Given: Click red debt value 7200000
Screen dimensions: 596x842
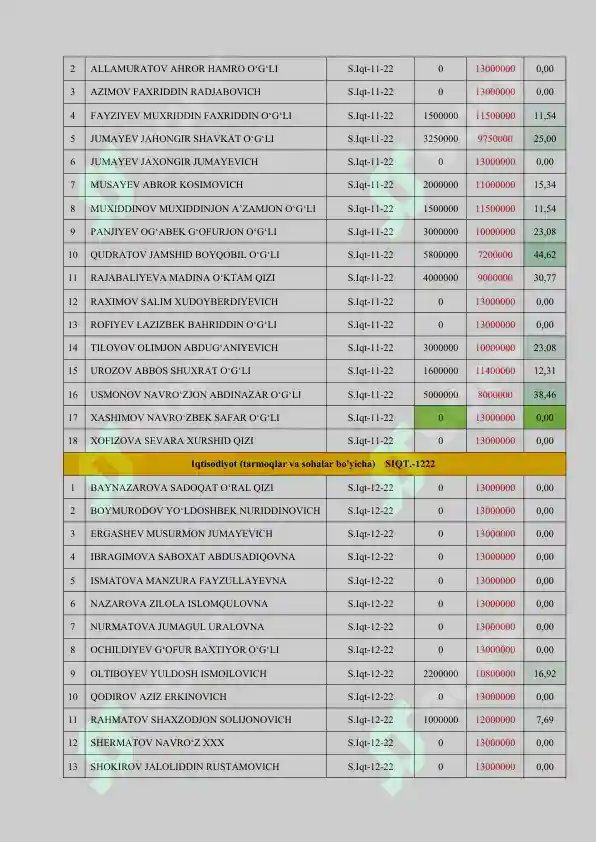Looking at the screenshot, I should [495, 255].
